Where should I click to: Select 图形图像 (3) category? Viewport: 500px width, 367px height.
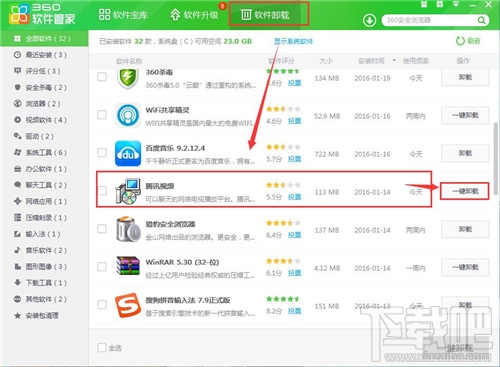[44, 266]
